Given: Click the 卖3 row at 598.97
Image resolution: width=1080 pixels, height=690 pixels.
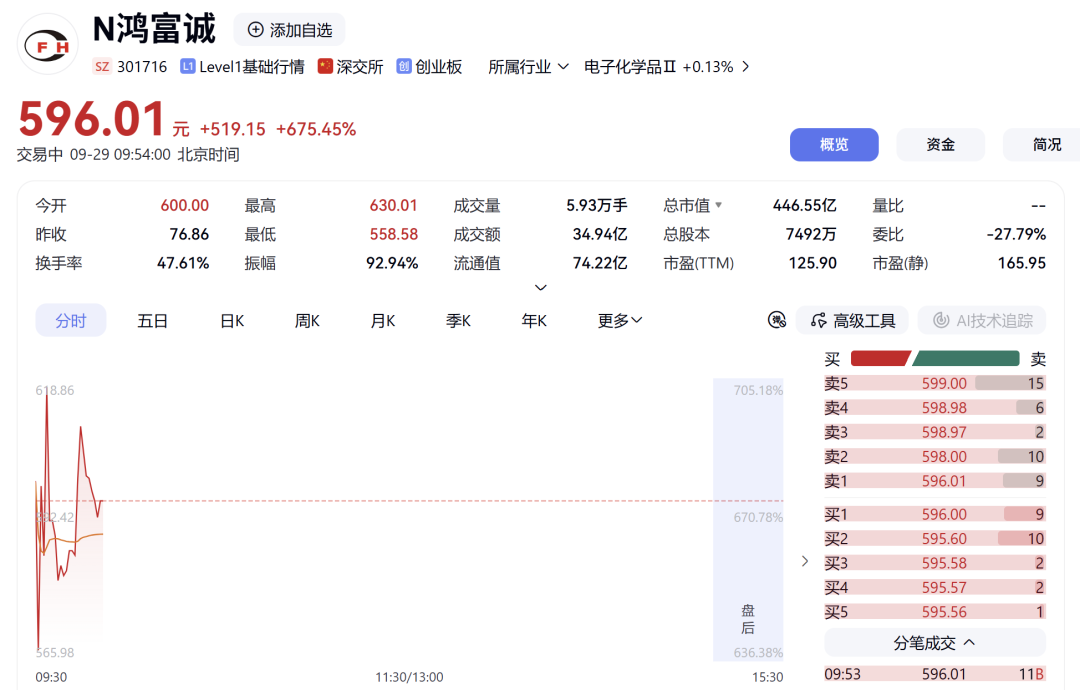Looking at the screenshot, I should pos(935,432).
